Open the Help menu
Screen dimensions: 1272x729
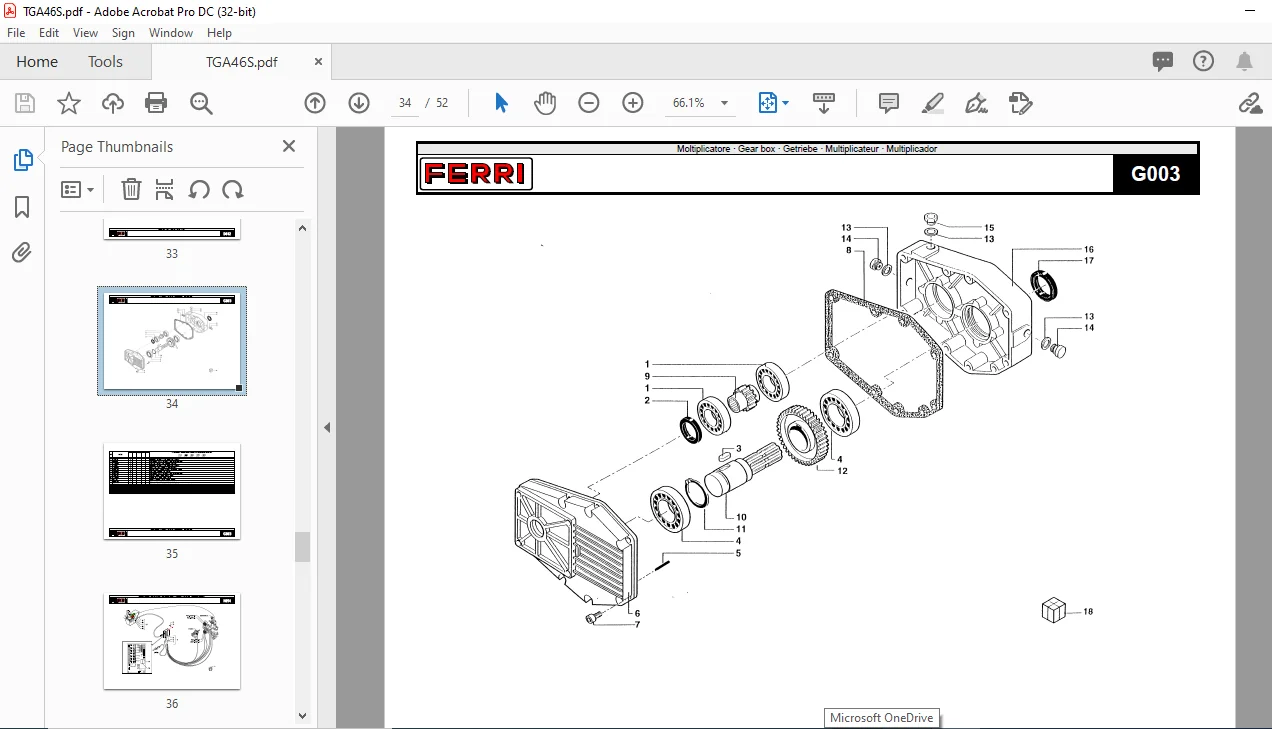(x=219, y=33)
